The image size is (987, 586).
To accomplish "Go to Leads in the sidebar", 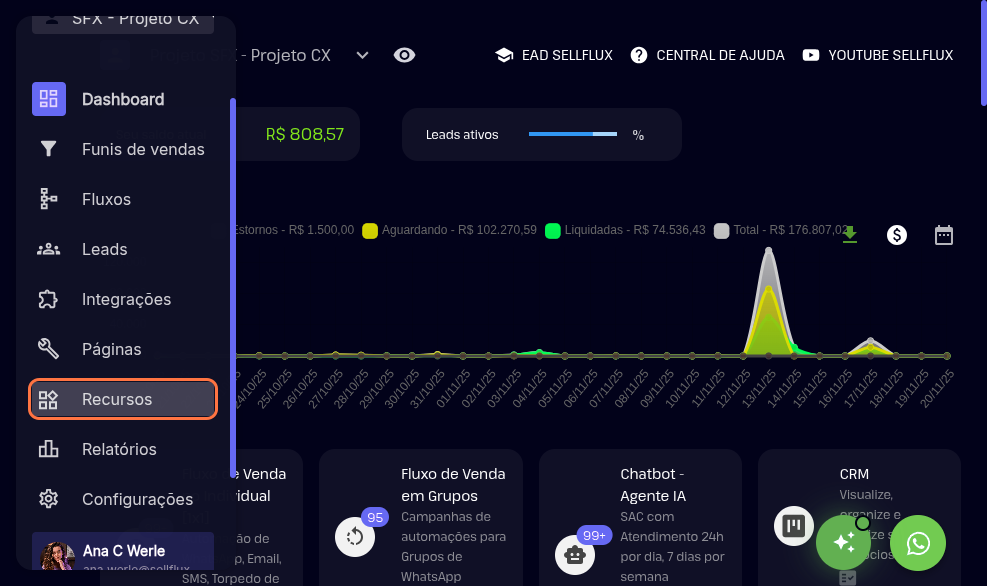I will pos(104,249).
